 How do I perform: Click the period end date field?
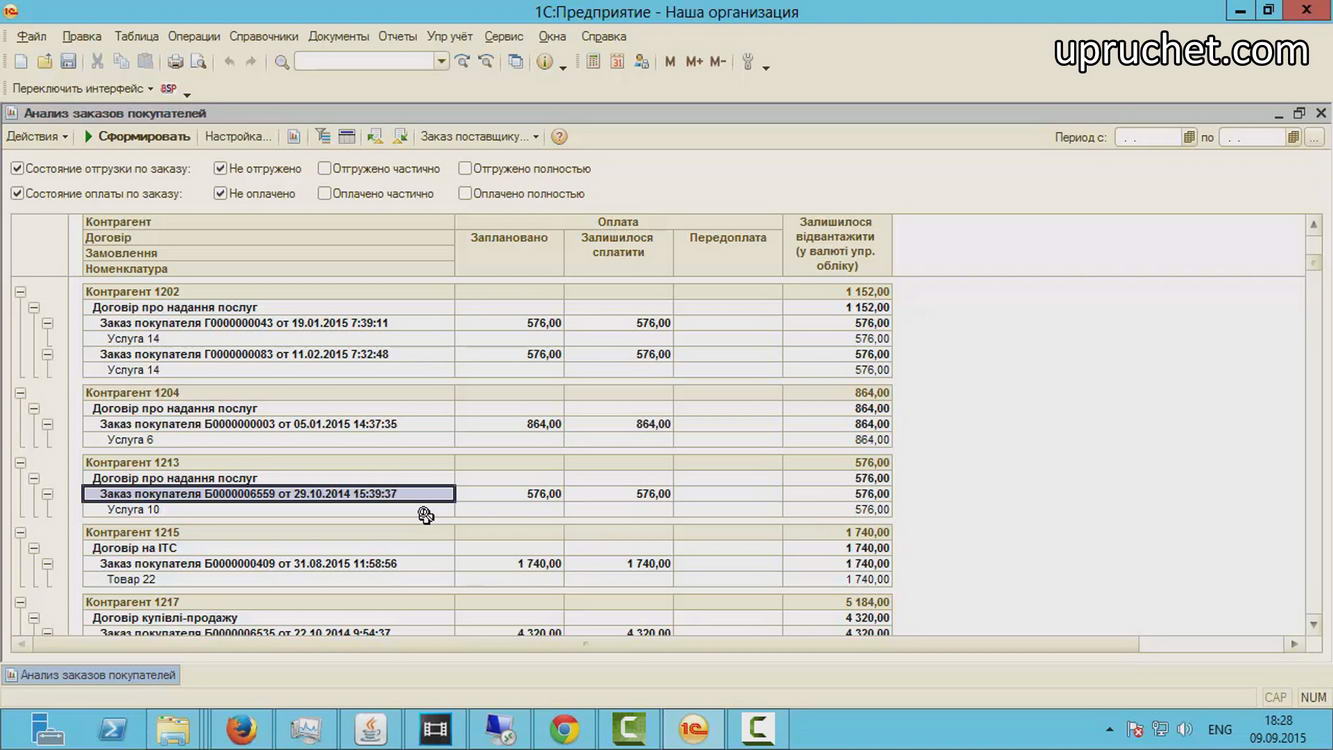[1252, 137]
